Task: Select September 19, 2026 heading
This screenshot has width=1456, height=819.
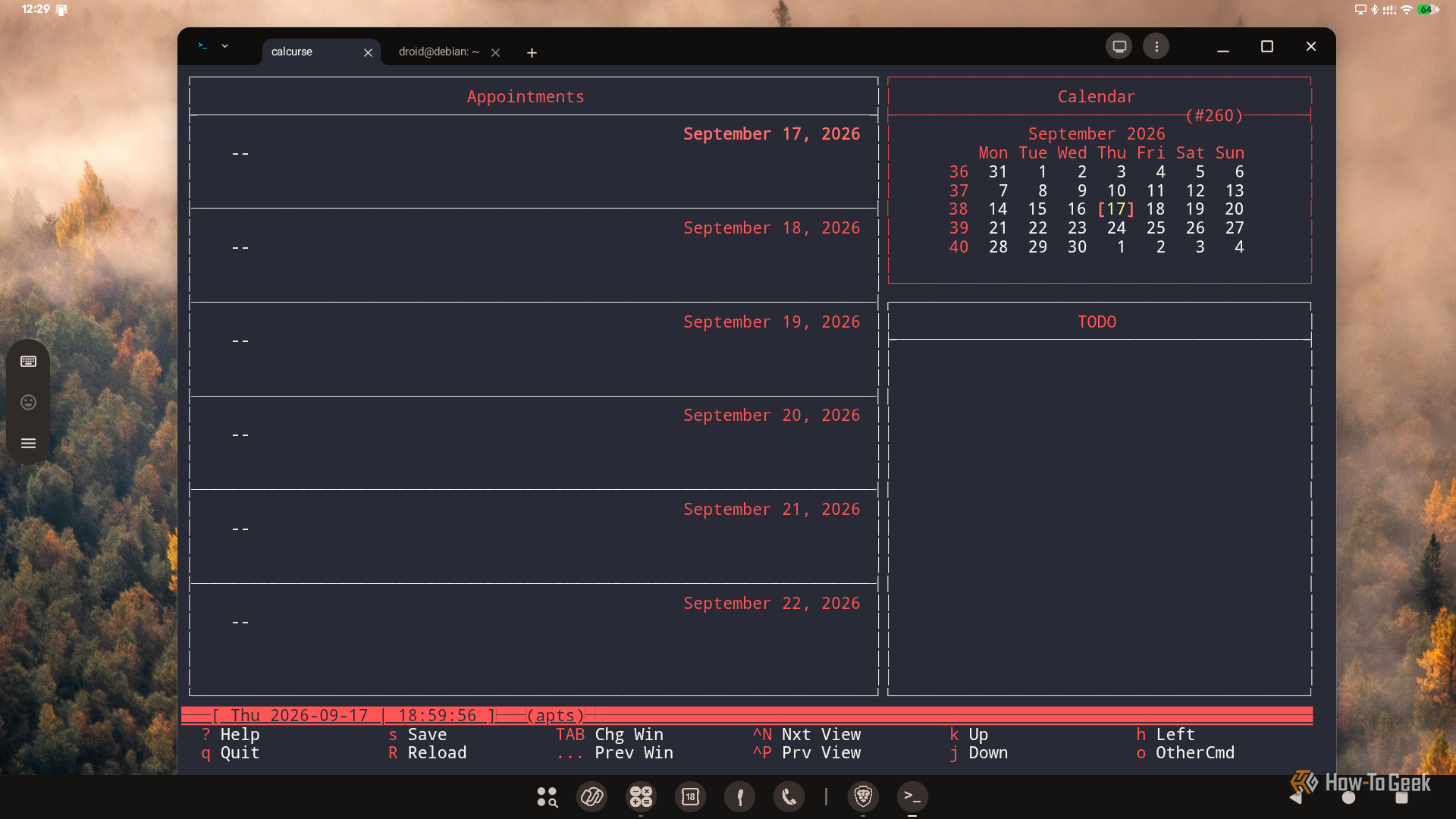Action: (x=771, y=322)
